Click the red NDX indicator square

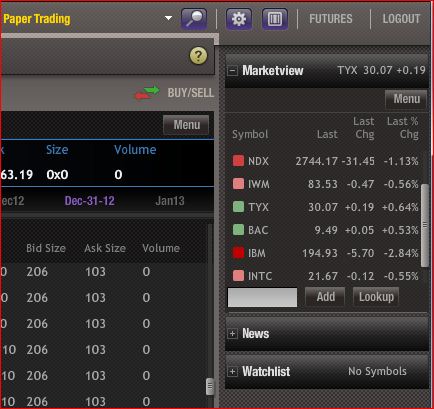pos(238,161)
